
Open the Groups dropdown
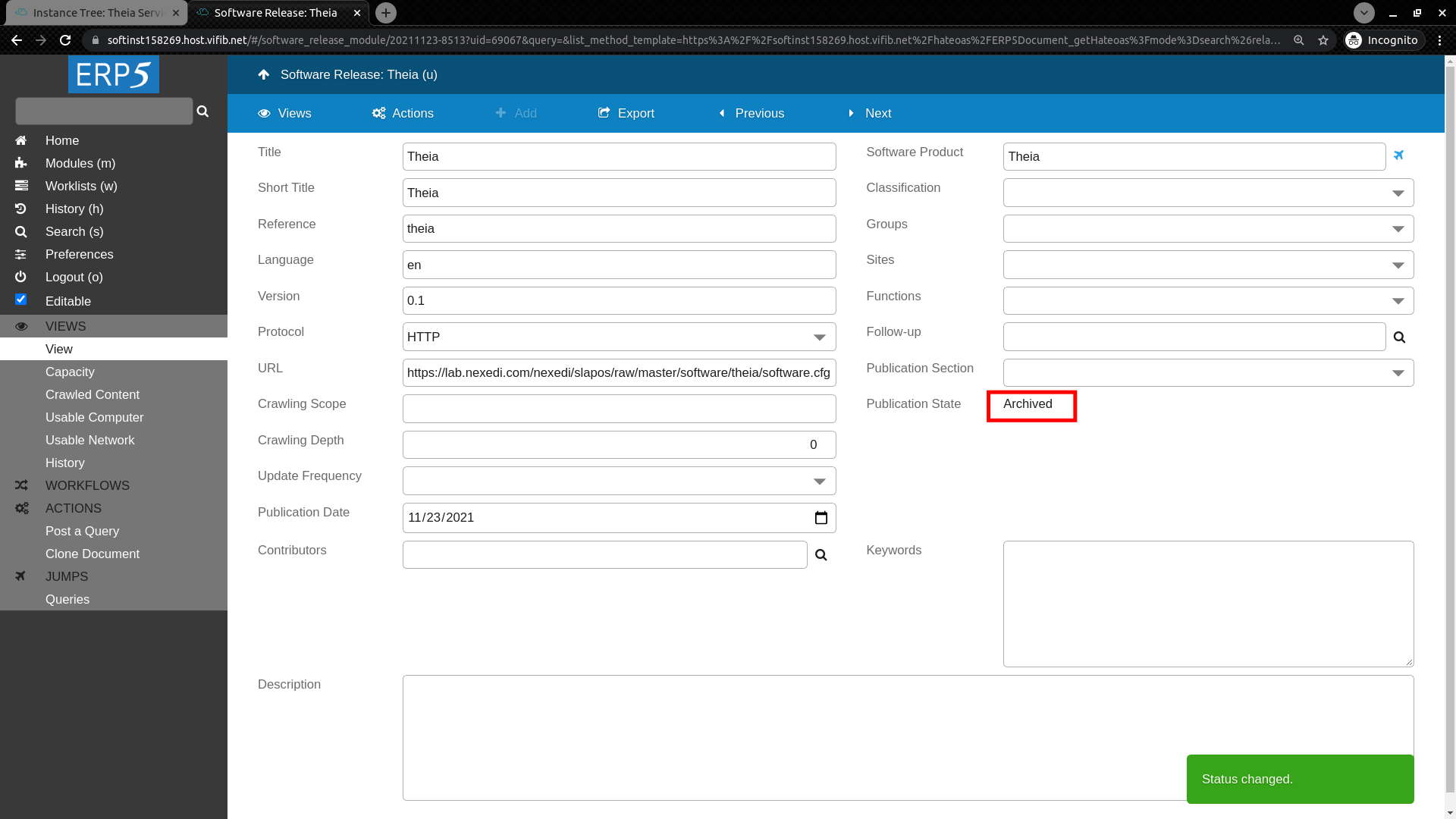[1208, 229]
